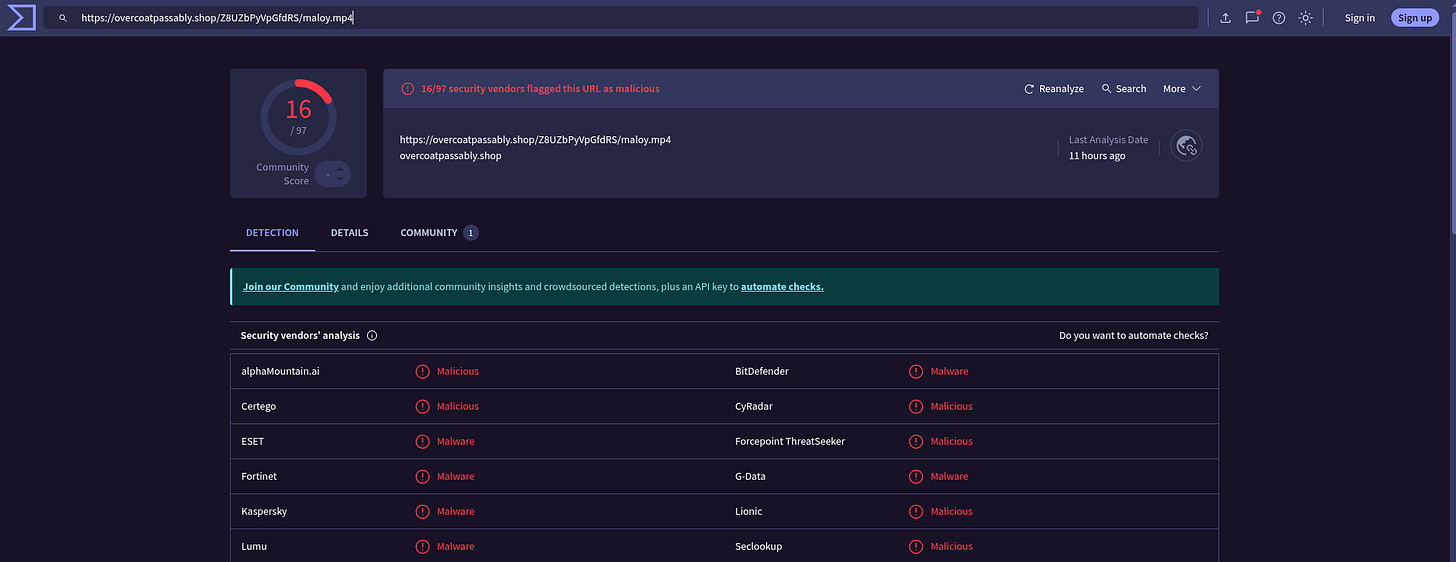Click the Last Analysis Date value 11 hours ago
Screen dimensions: 1456x562
1097,156
